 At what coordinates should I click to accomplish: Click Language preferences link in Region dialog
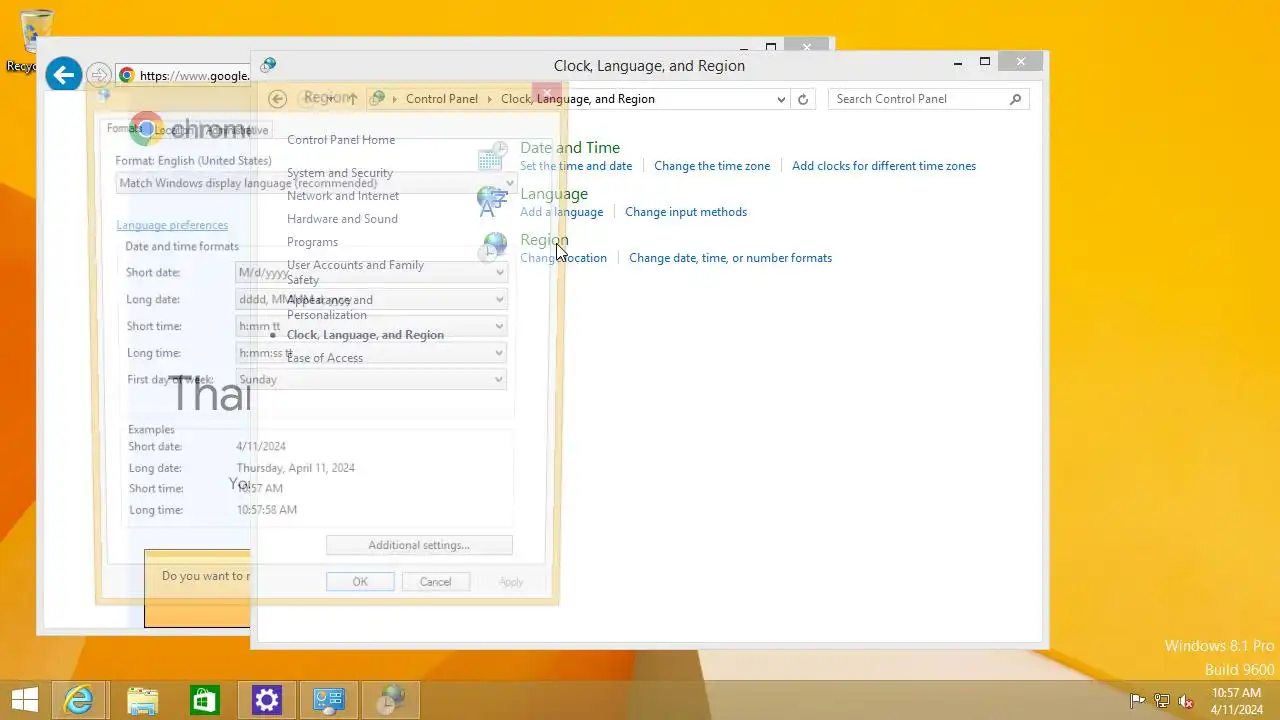point(172,225)
